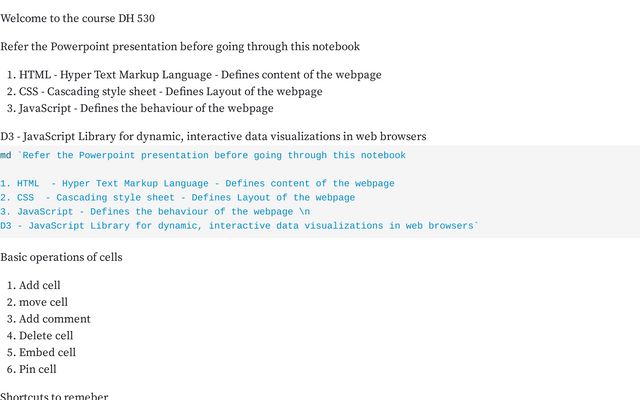
Task: Place cursor in the 'D3 - JavaScript Library' code line
Action: click(239, 226)
